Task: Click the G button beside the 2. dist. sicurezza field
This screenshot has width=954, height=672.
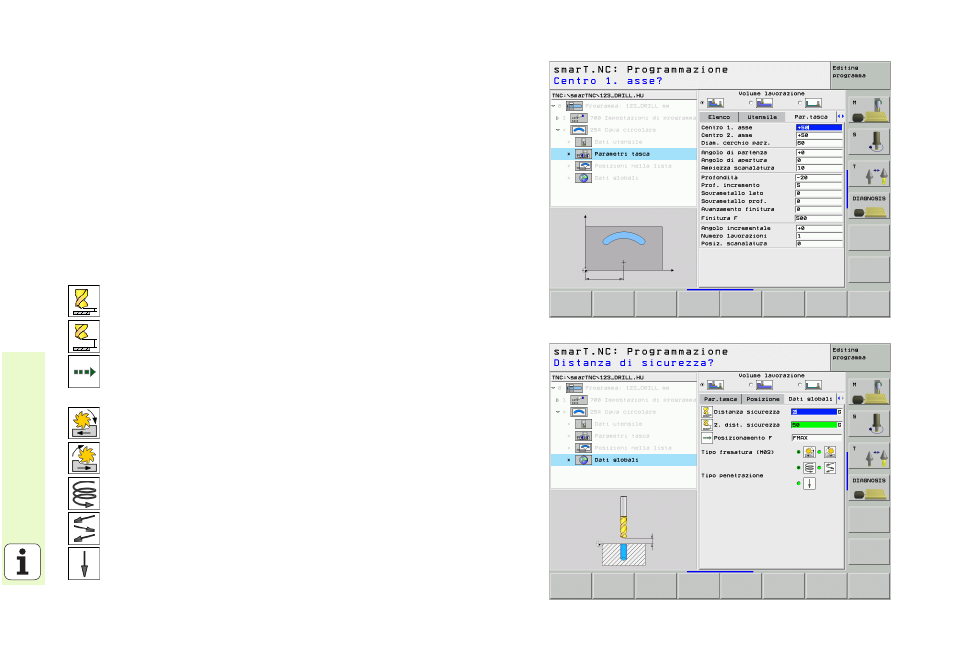Action: [839, 424]
